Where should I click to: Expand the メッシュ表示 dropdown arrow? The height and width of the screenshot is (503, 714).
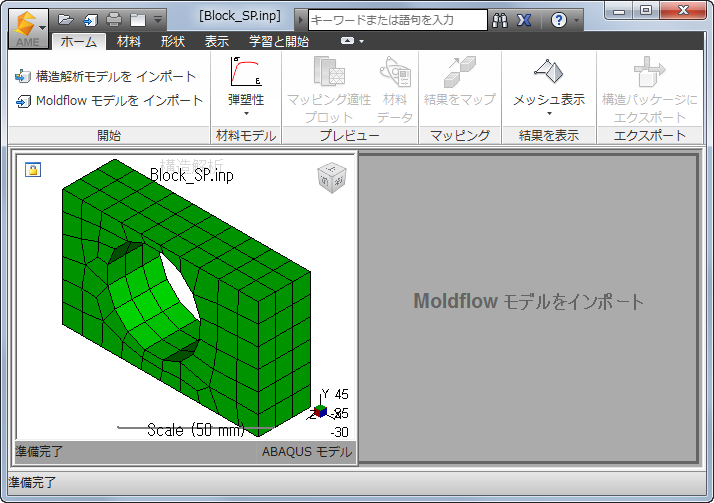pyautogui.click(x=549, y=113)
